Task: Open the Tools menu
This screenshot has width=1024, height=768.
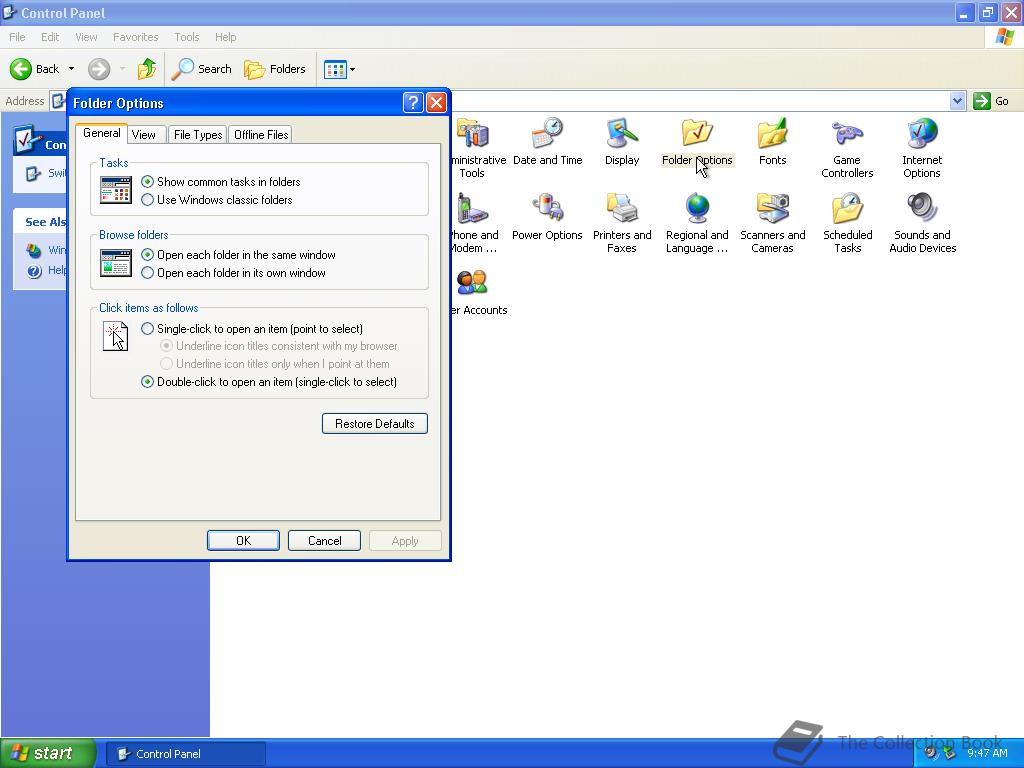Action: [187, 37]
